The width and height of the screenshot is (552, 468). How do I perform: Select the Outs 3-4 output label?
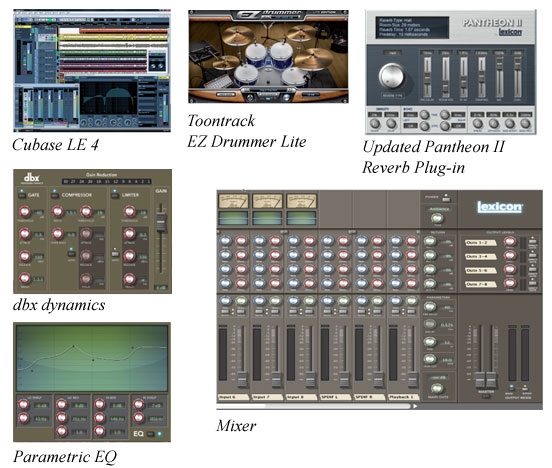pos(480,256)
